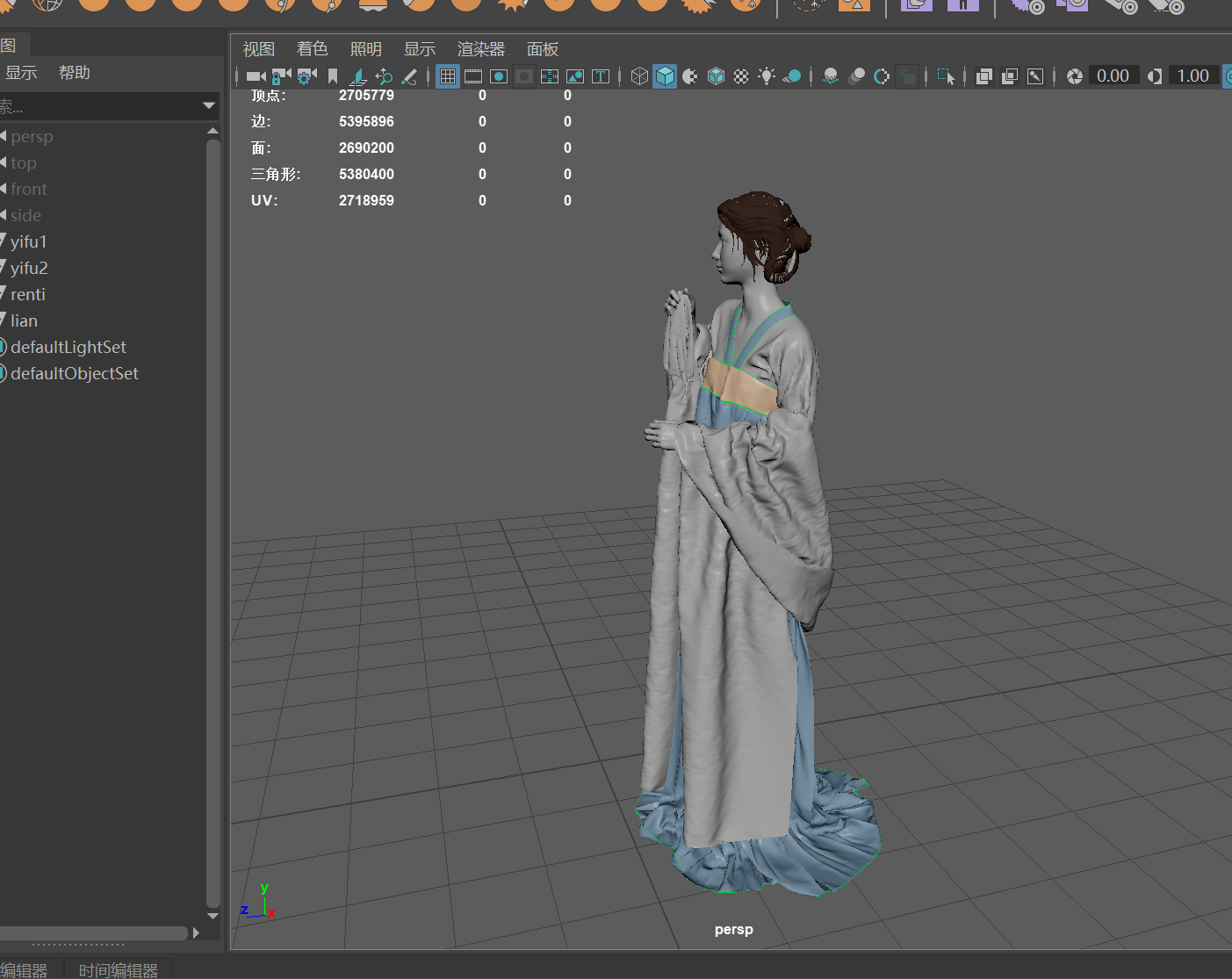Image resolution: width=1232 pixels, height=979 pixels.
Task: Open the viewport 显示 (Show) menu
Action: 420,49
